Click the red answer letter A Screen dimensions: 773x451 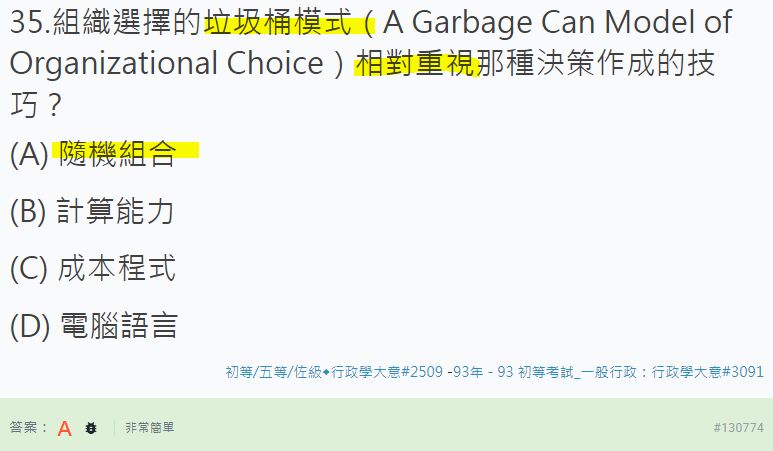65,428
